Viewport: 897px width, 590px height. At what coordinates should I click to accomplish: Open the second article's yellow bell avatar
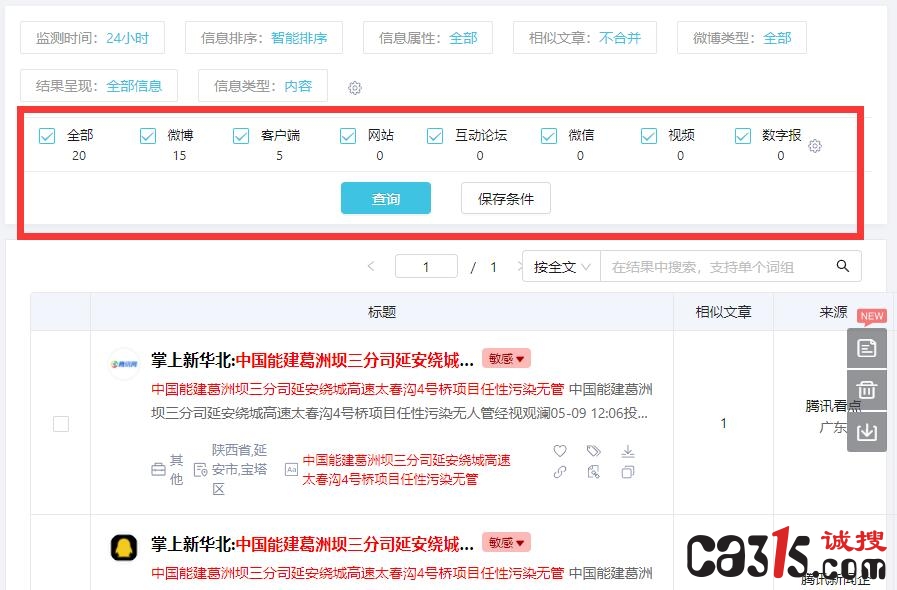pos(124,547)
